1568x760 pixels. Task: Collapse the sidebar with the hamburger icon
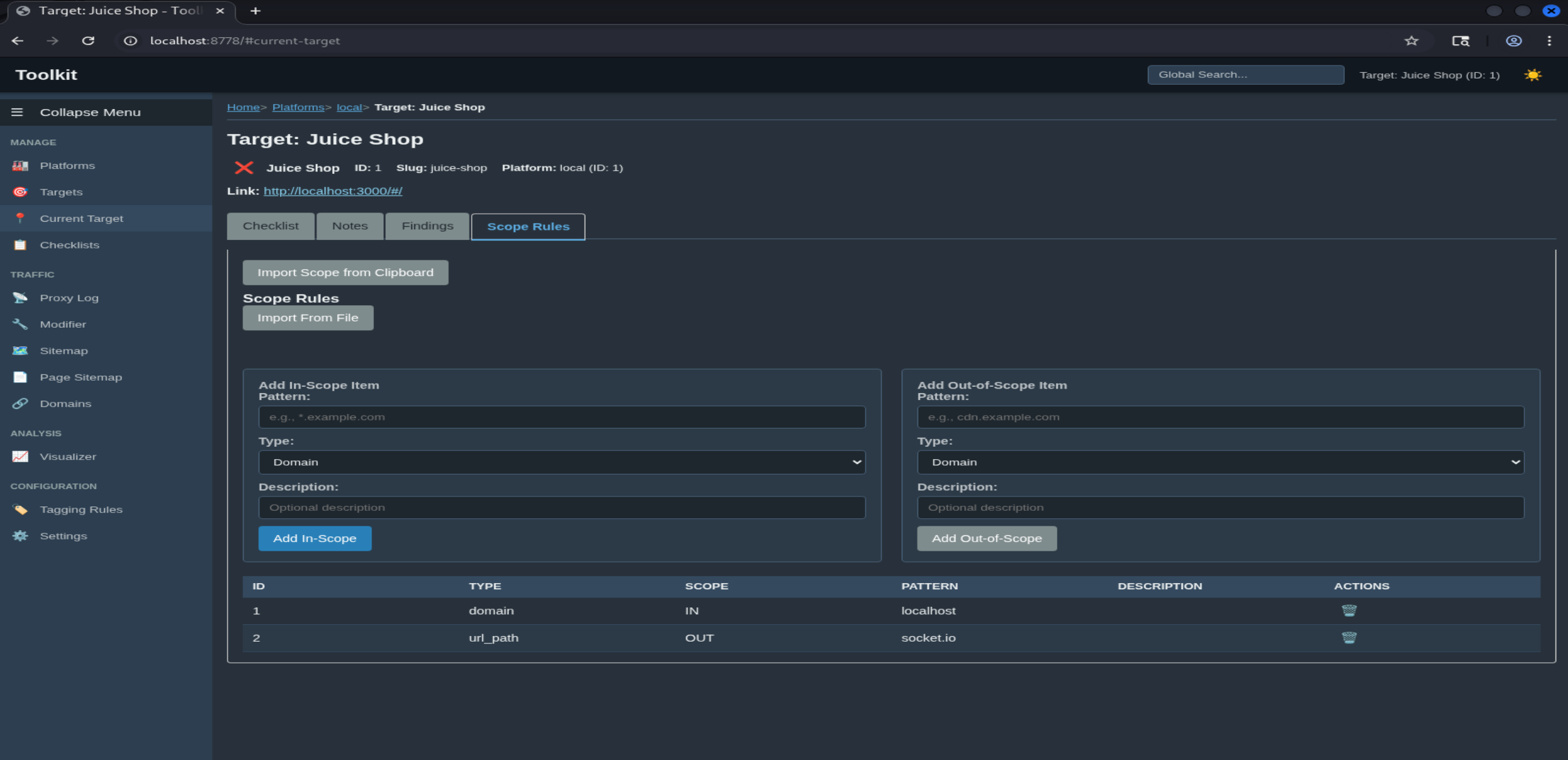click(x=17, y=112)
